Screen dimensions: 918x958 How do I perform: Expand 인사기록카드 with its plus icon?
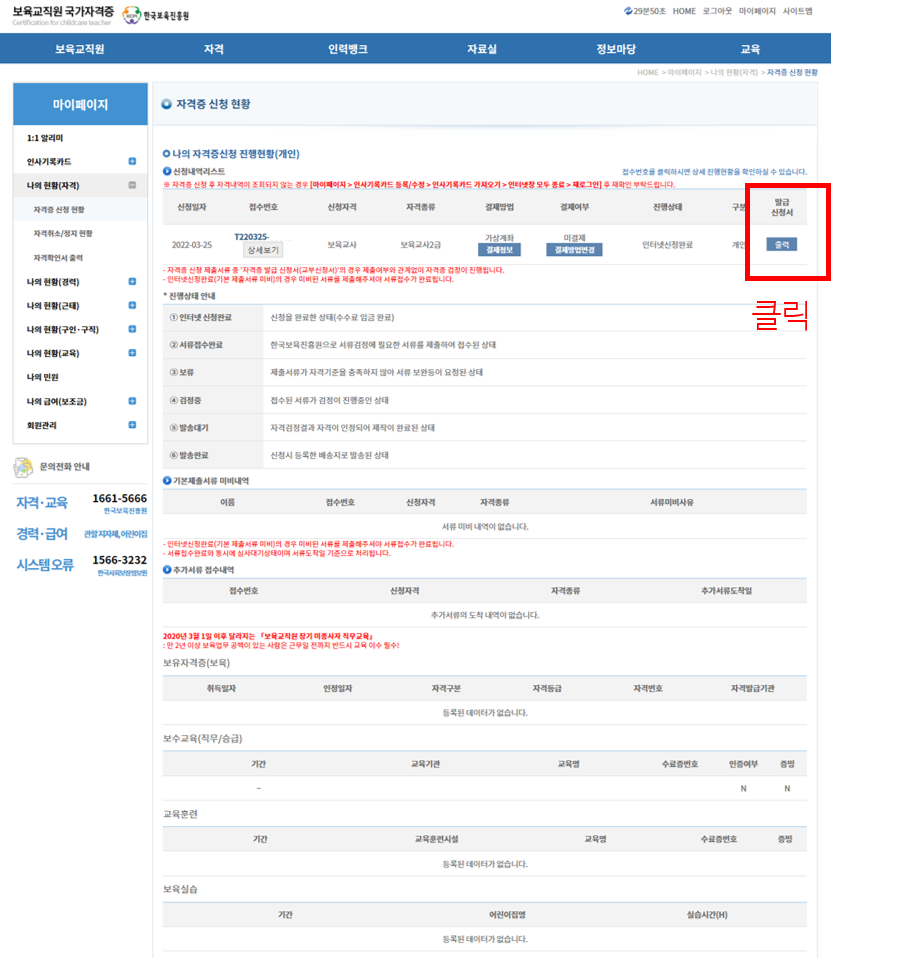pos(132,162)
